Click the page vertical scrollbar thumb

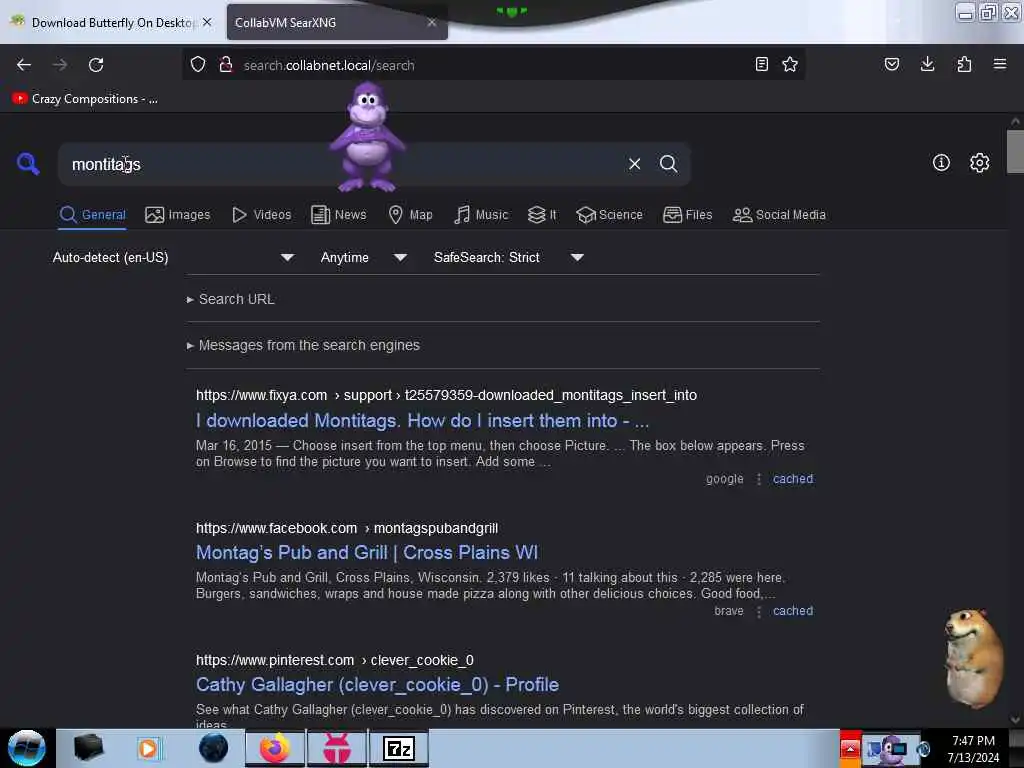[x=1015, y=152]
